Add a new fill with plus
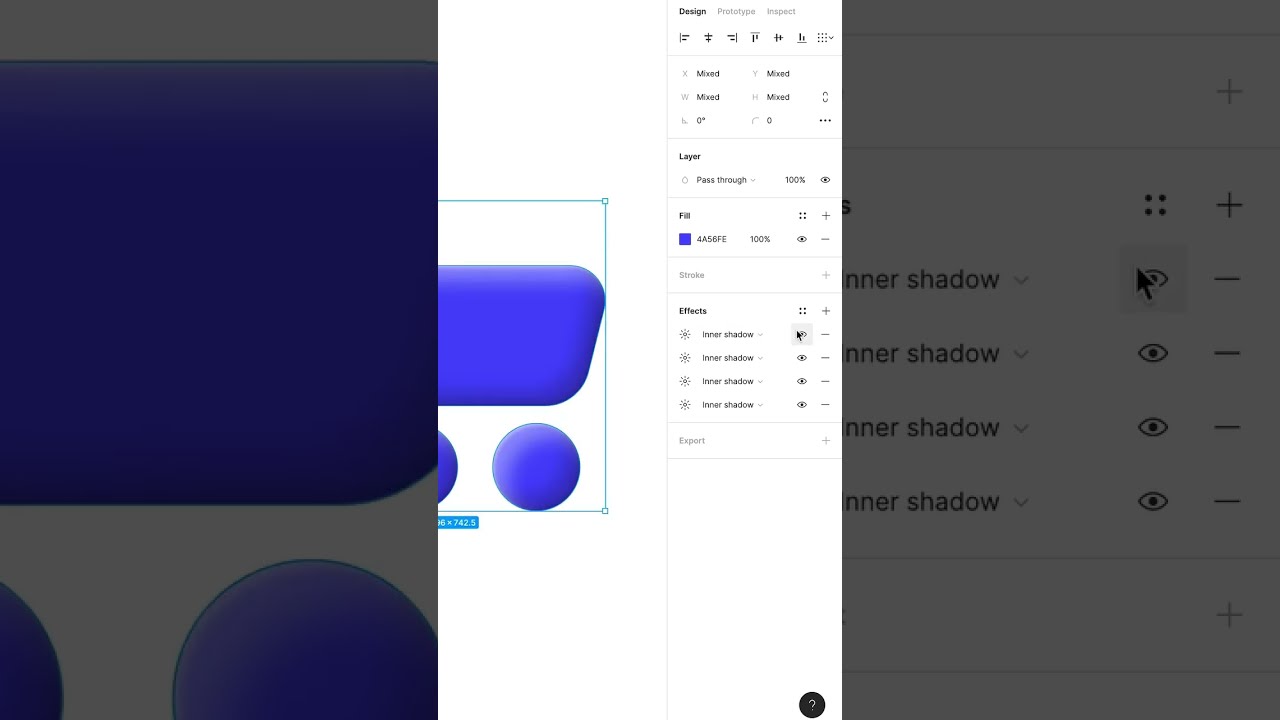 825,216
